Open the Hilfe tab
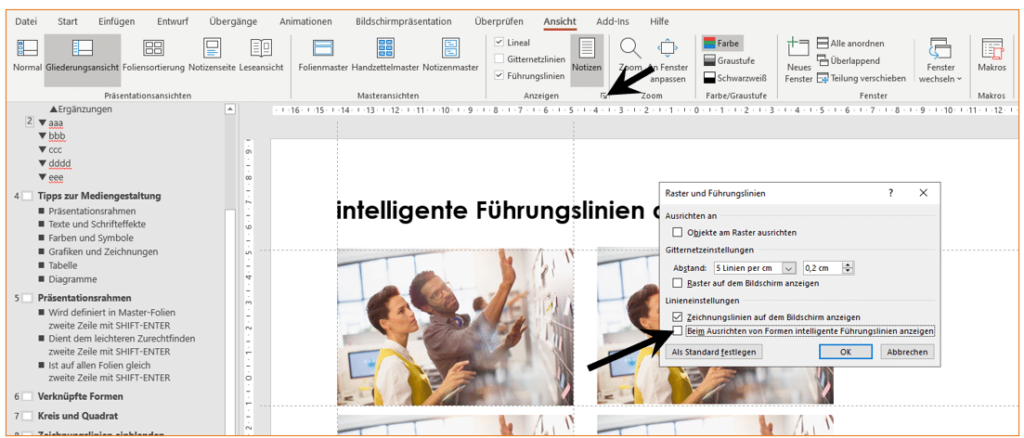Screen dimensions: 1024x438 point(660,21)
